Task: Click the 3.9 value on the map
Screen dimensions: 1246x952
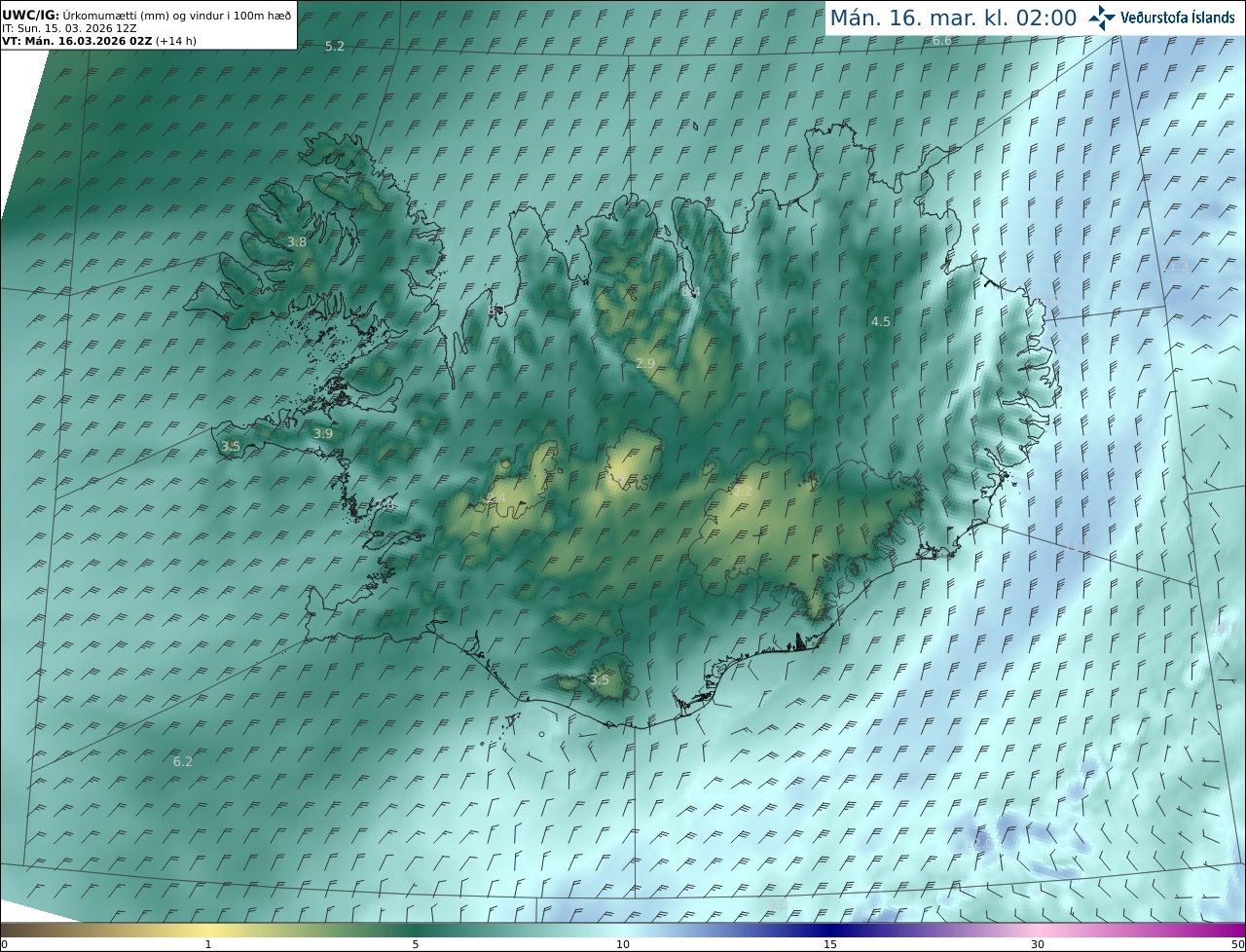Action: [x=323, y=433]
